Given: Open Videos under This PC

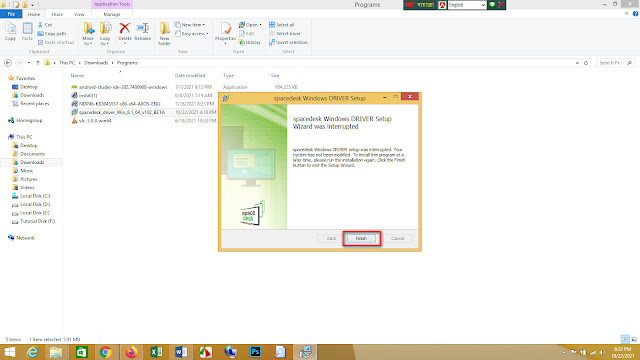Looking at the screenshot, I should tap(27, 187).
